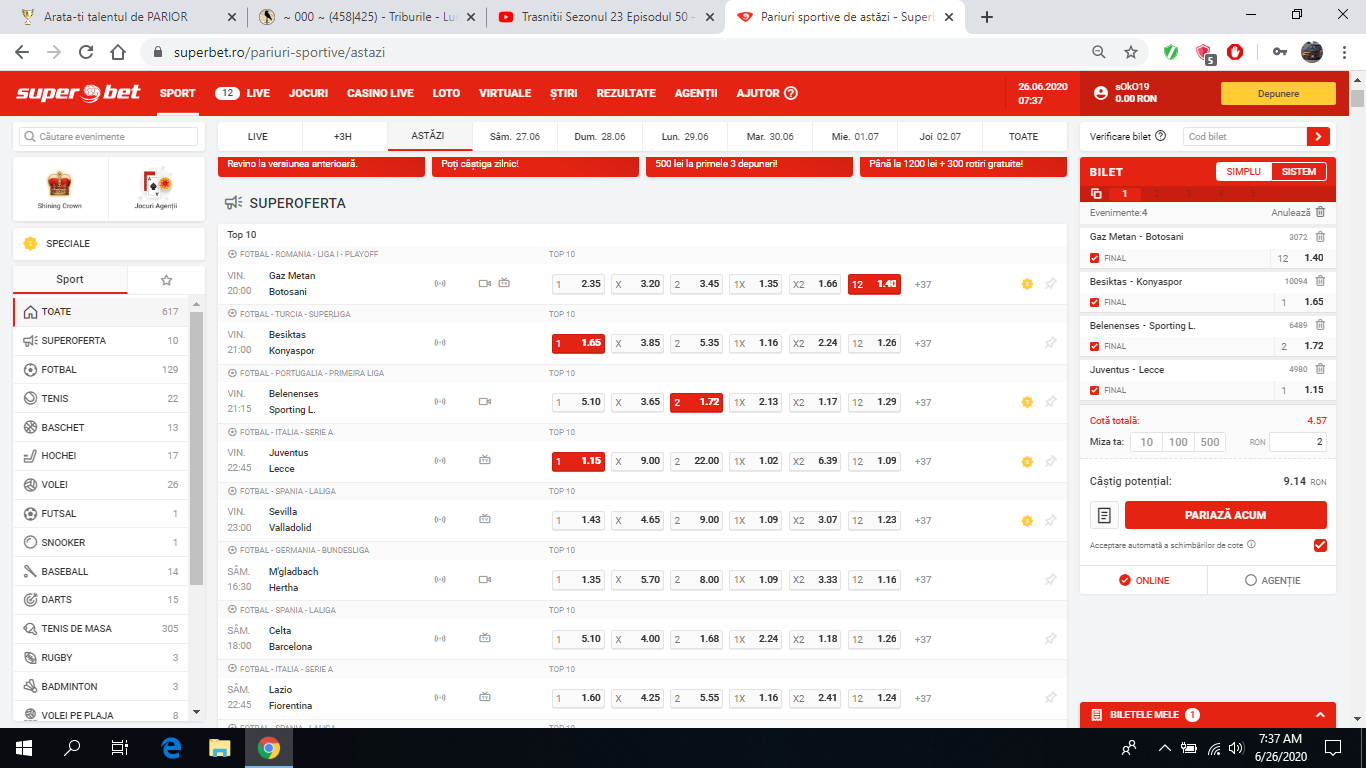Click the Superbet logo
The height and width of the screenshot is (768, 1366).
click(78, 93)
